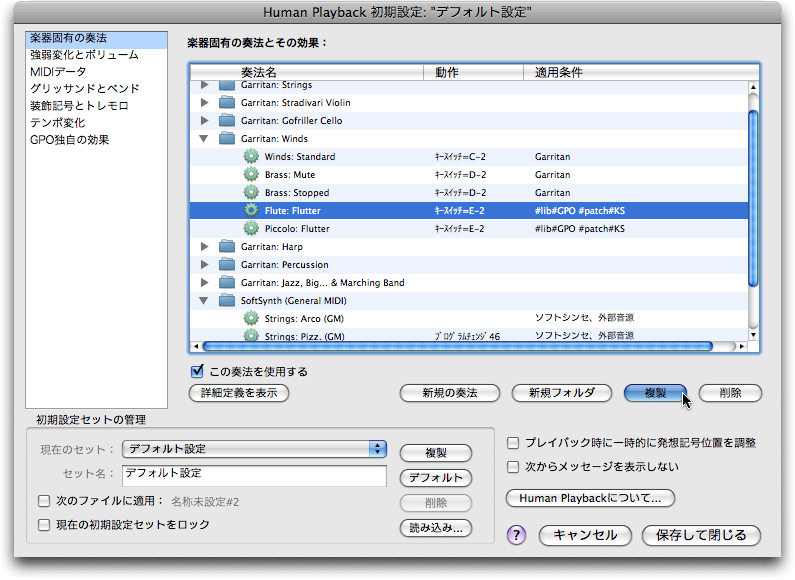Click 新規フォルダ button
The height and width of the screenshot is (580, 795).
coord(562,393)
